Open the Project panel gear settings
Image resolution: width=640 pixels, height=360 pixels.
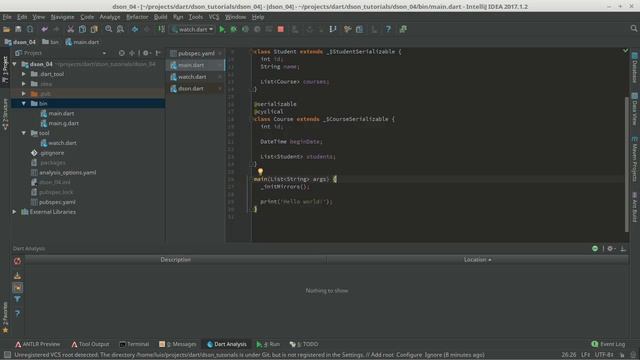pos(146,53)
